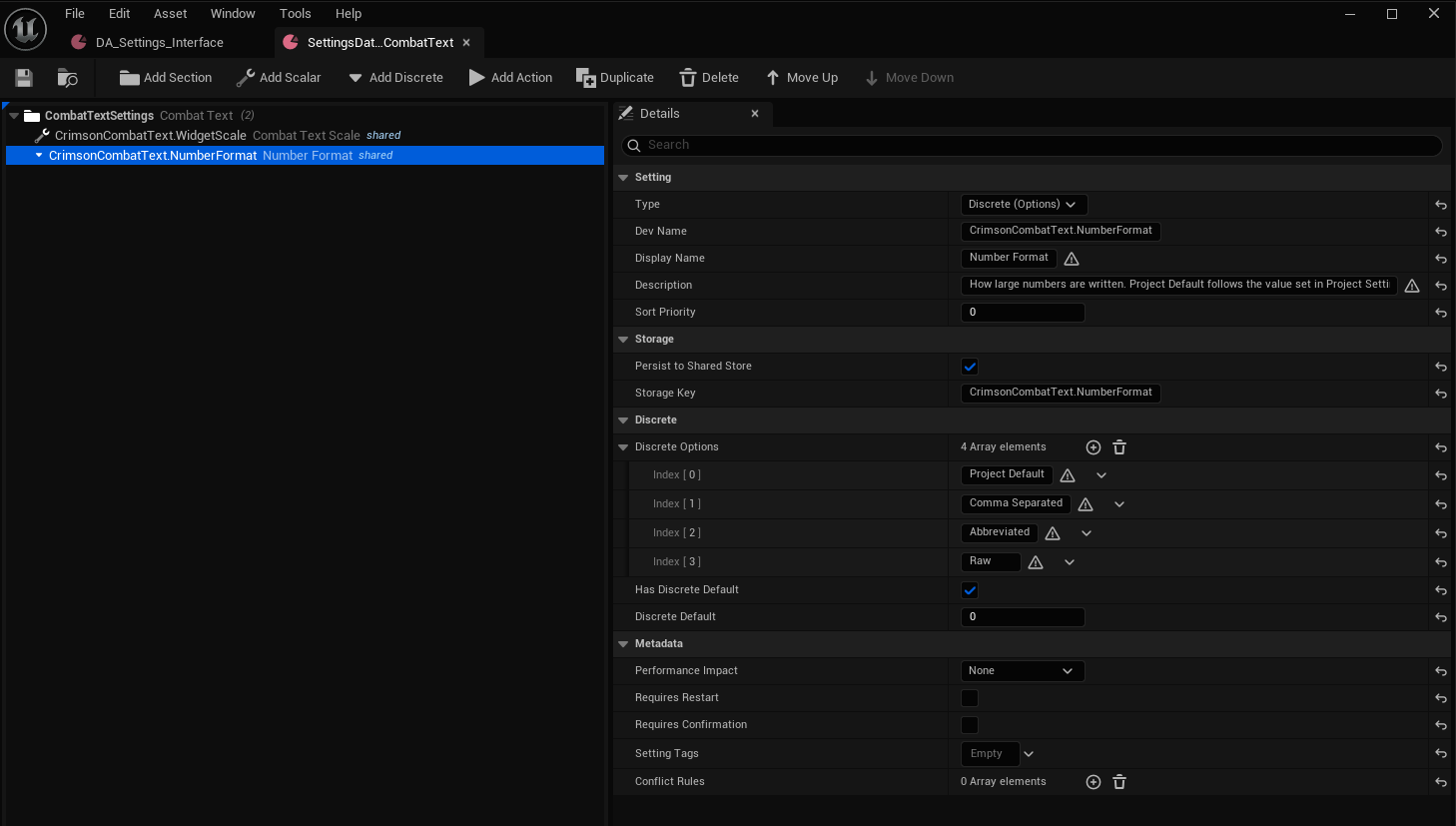The width and height of the screenshot is (1456, 826).
Task: Click the Browse to asset in Content Browser icon
Action: (68, 78)
